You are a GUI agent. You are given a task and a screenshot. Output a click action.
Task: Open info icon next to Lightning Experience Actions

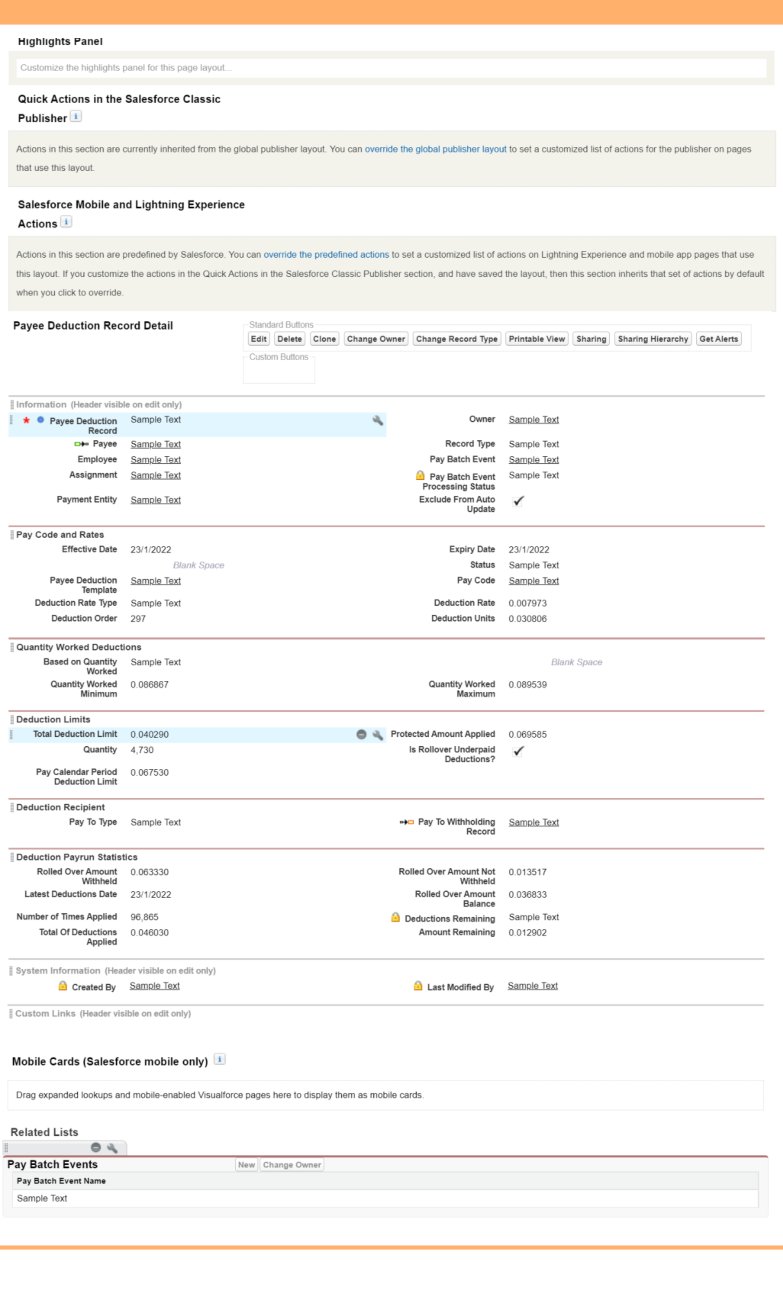pos(66,222)
